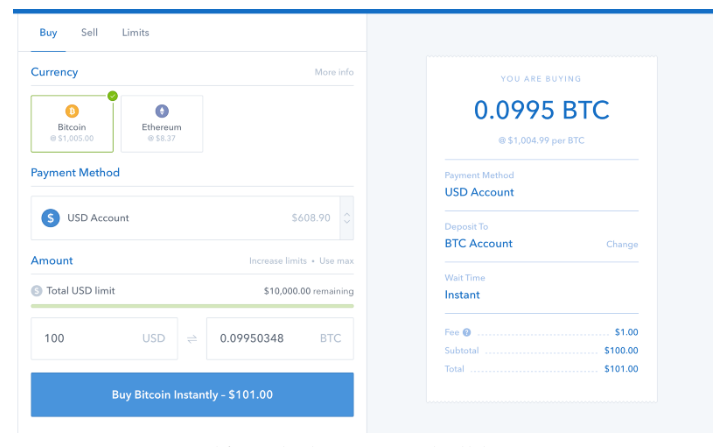The image size is (722, 447).
Task: Click the $608.90 account balance
Action: [311, 218]
